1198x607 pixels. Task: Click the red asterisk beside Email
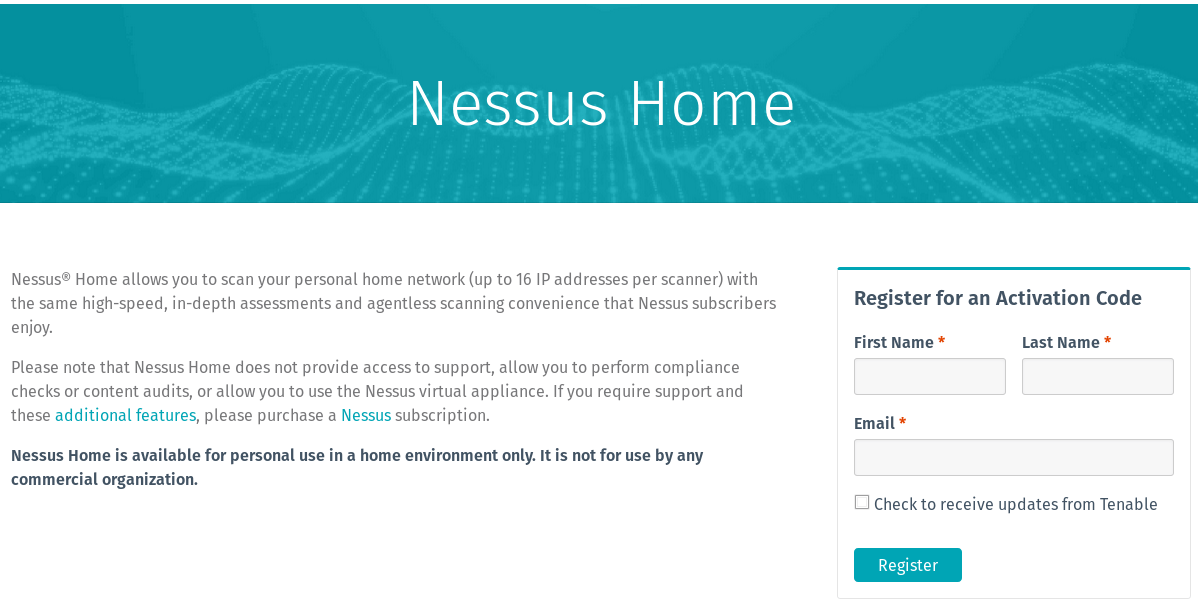(x=902, y=423)
